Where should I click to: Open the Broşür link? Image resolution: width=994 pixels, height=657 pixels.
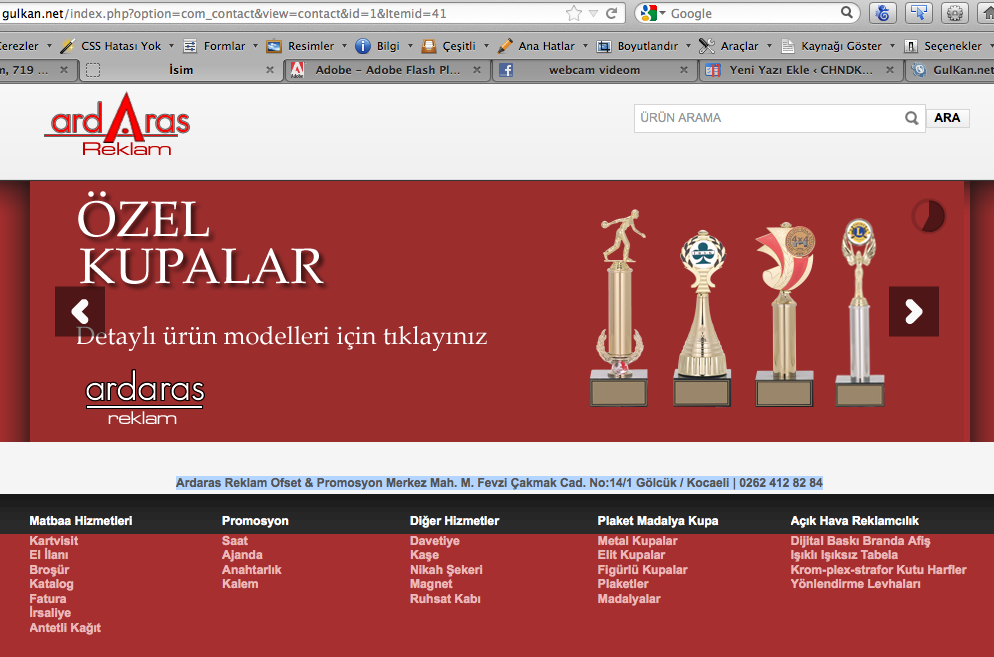tap(49, 570)
